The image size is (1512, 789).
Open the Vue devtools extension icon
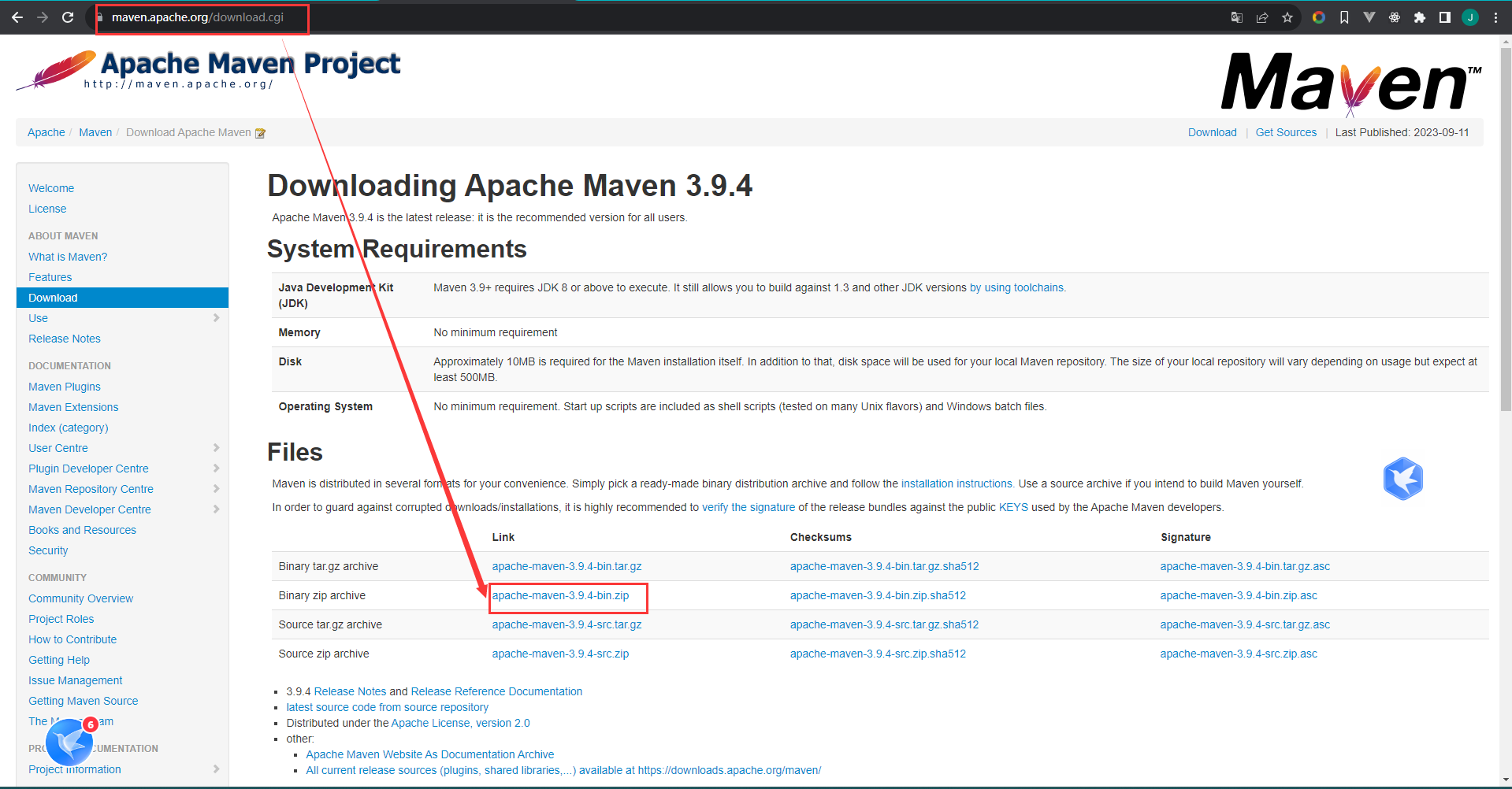pos(1369,17)
